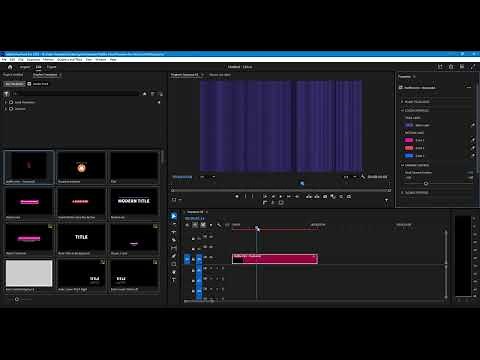
Task: Click the Mark In button
Action: point(245,196)
